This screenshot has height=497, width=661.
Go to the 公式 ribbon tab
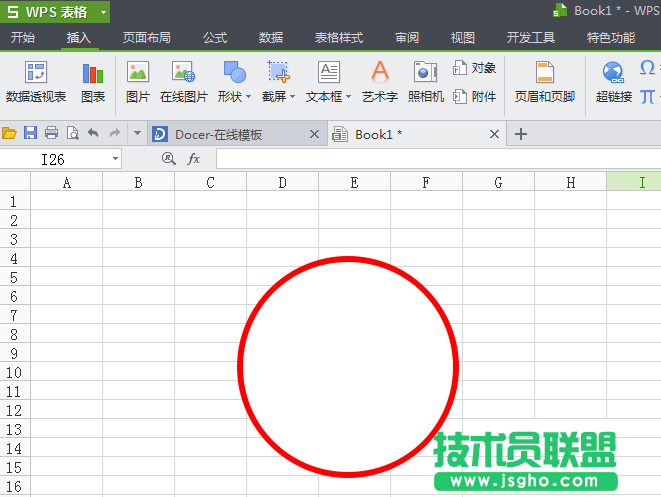pyautogui.click(x=215, y=38)
